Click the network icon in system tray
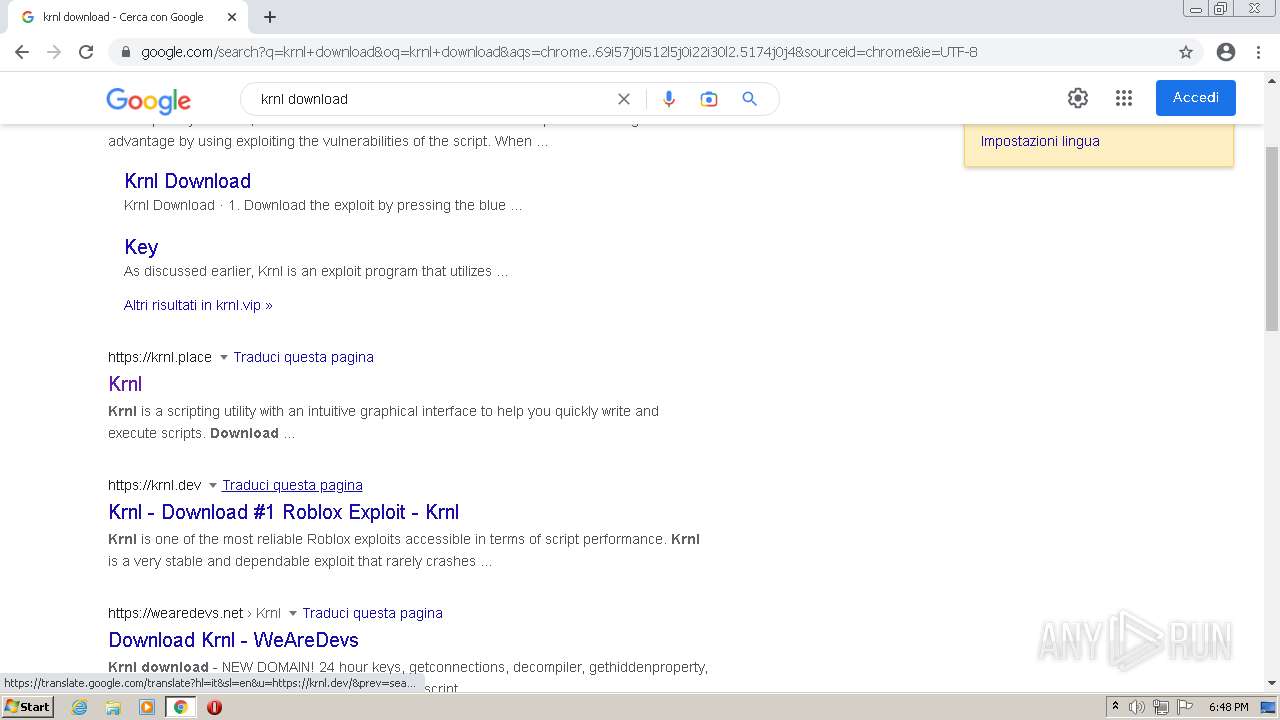 tap(1161, 707)
